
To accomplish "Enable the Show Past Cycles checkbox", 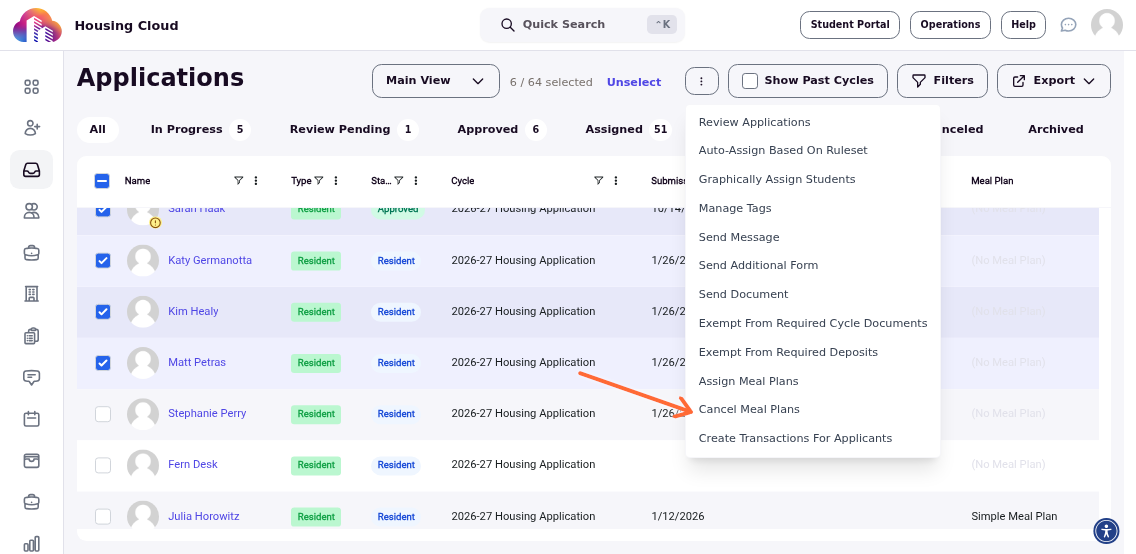I will 750,81.
